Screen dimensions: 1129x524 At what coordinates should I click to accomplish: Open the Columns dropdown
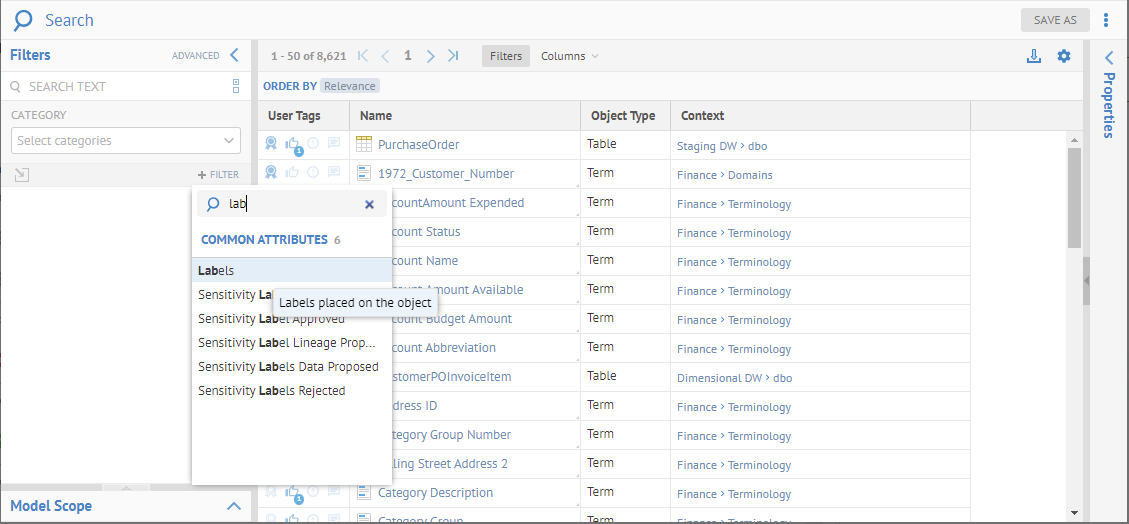coord(569,56)
